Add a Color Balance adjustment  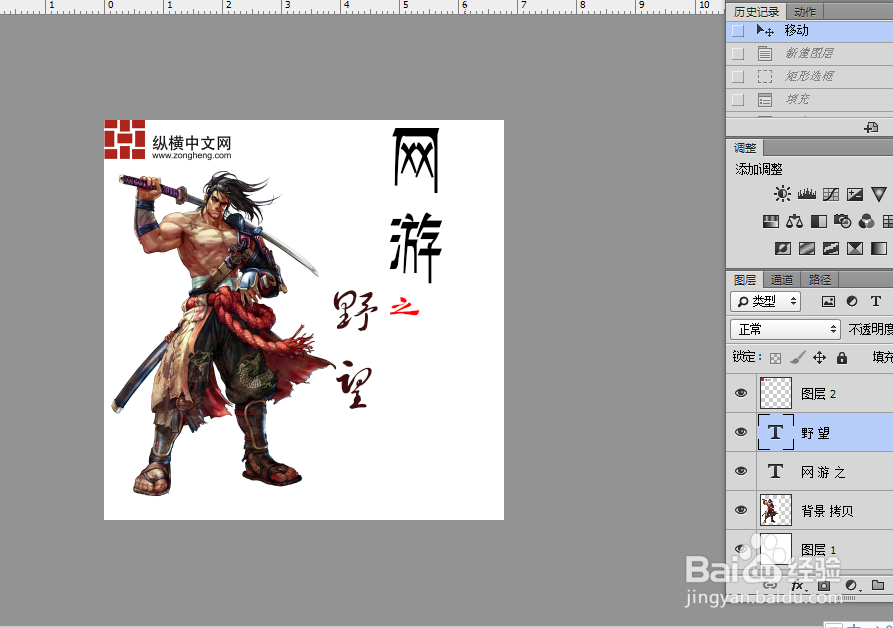tap(794, 221)
